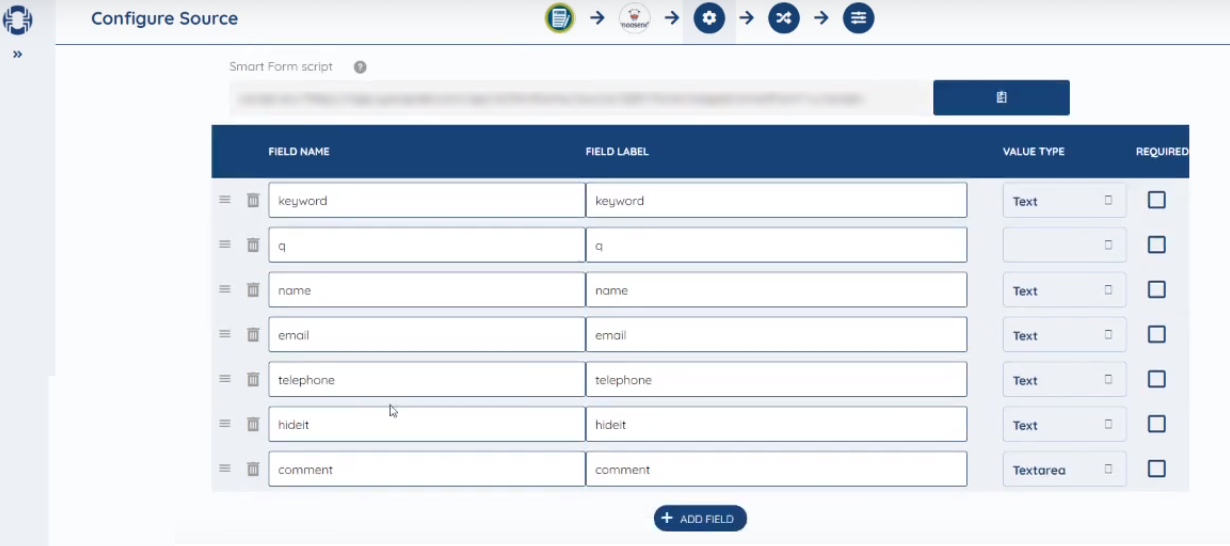Delete the email field row
This screenshot has height=546, width=1230.
253,334
